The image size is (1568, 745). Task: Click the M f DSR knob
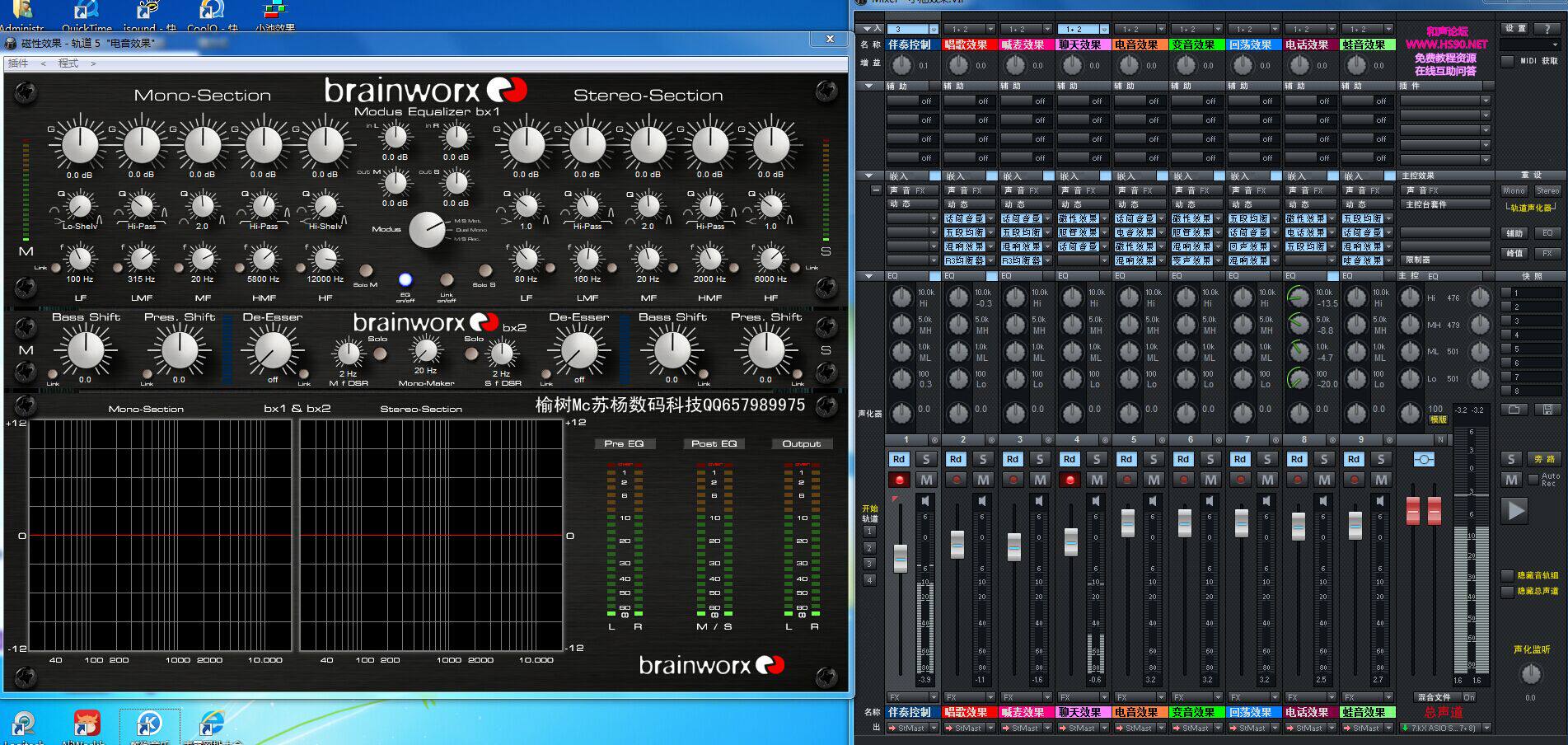349,354
